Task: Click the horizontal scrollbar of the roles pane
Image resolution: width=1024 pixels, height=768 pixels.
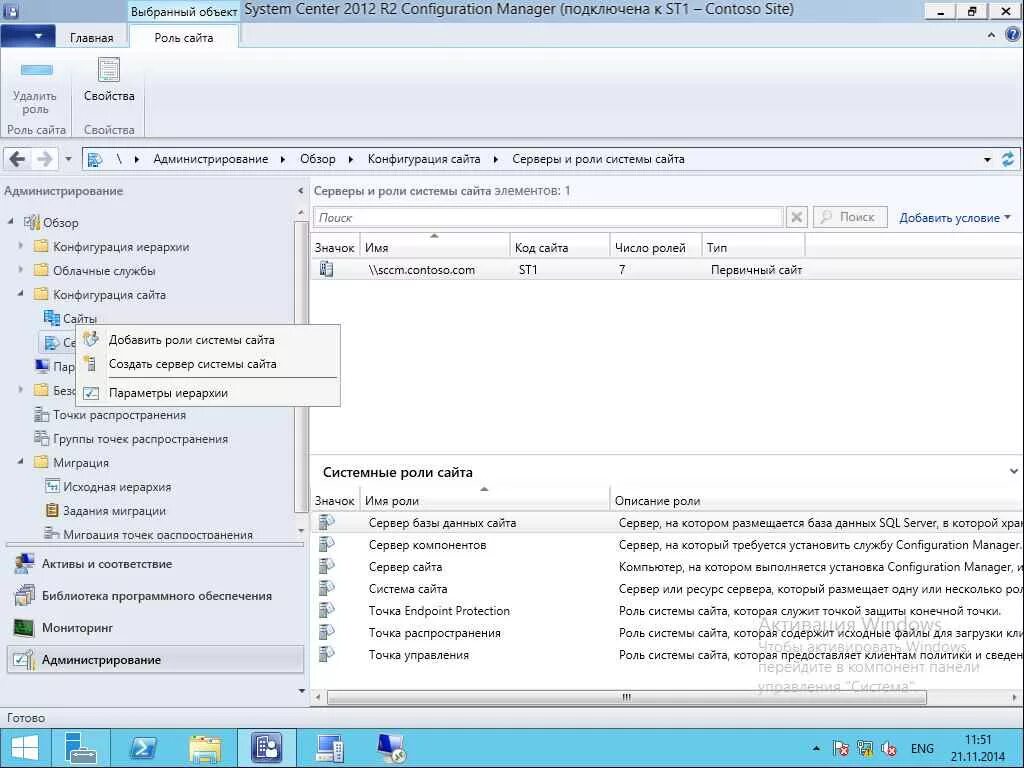Action: click(x=626, y=697)
